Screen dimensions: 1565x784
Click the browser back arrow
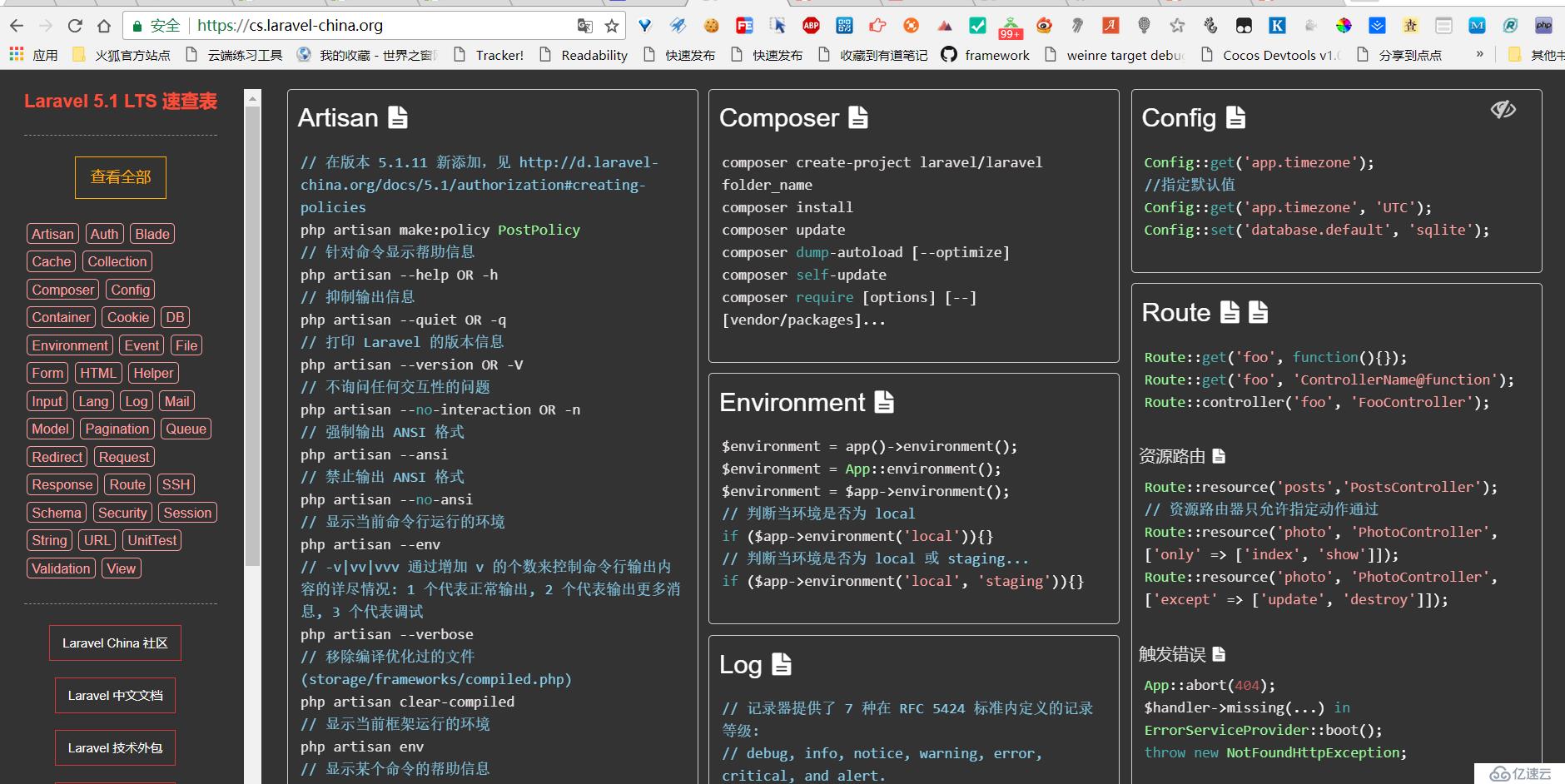click(17, 26)
